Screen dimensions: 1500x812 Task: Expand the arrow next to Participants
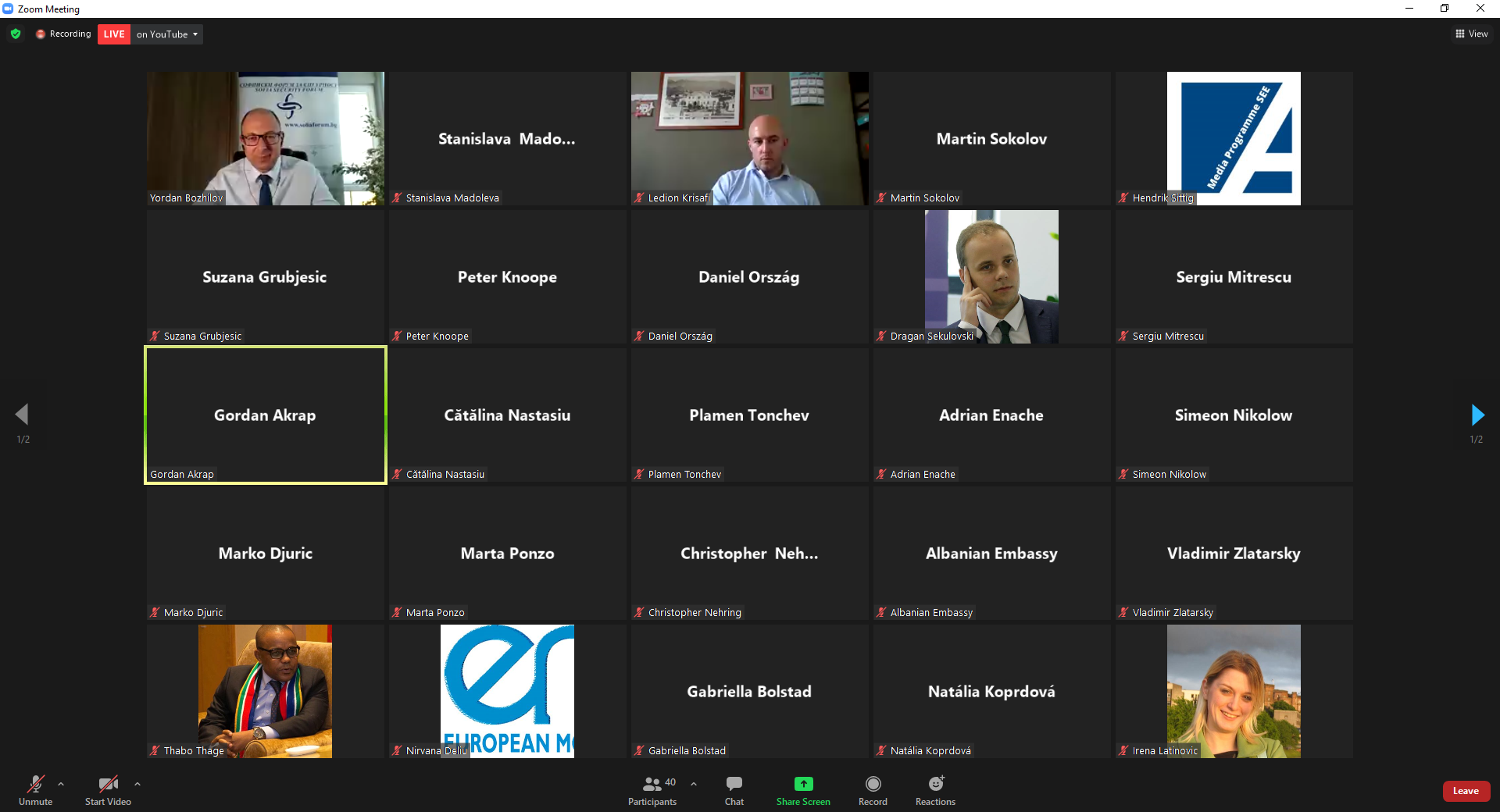pyautogui.click(x=694, y=784)
